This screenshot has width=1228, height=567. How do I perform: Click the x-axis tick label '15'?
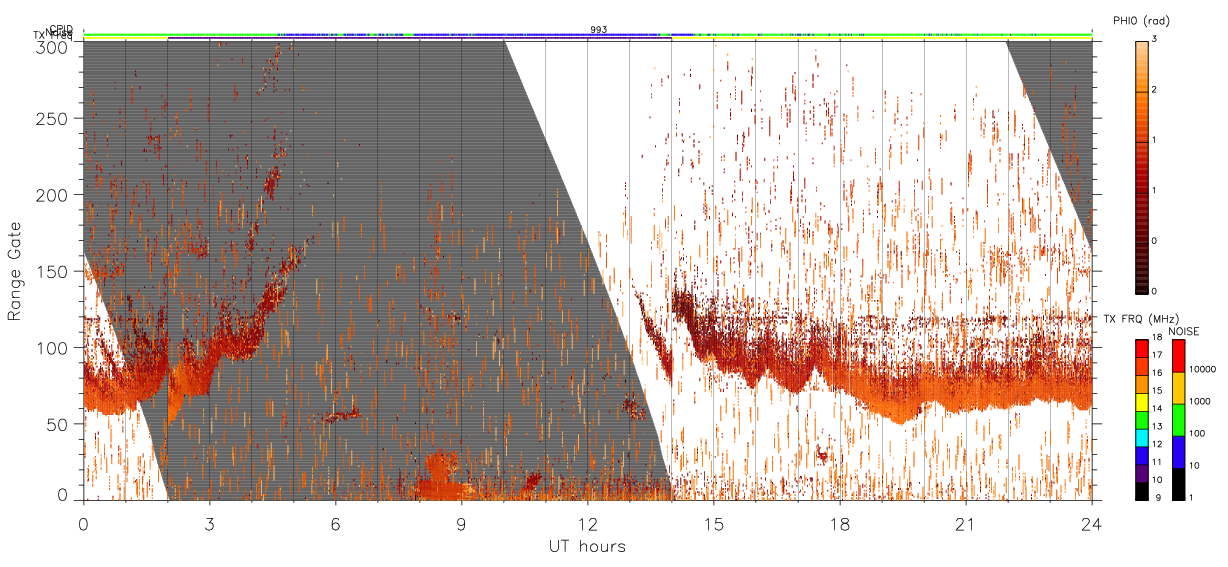713,524
